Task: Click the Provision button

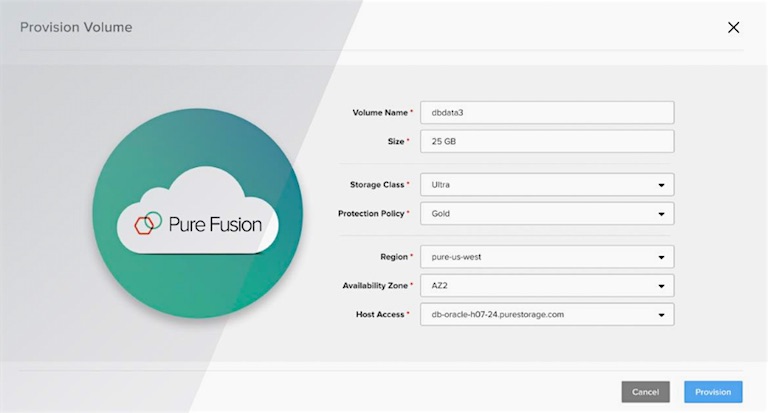Action: [x=713, y=392]
